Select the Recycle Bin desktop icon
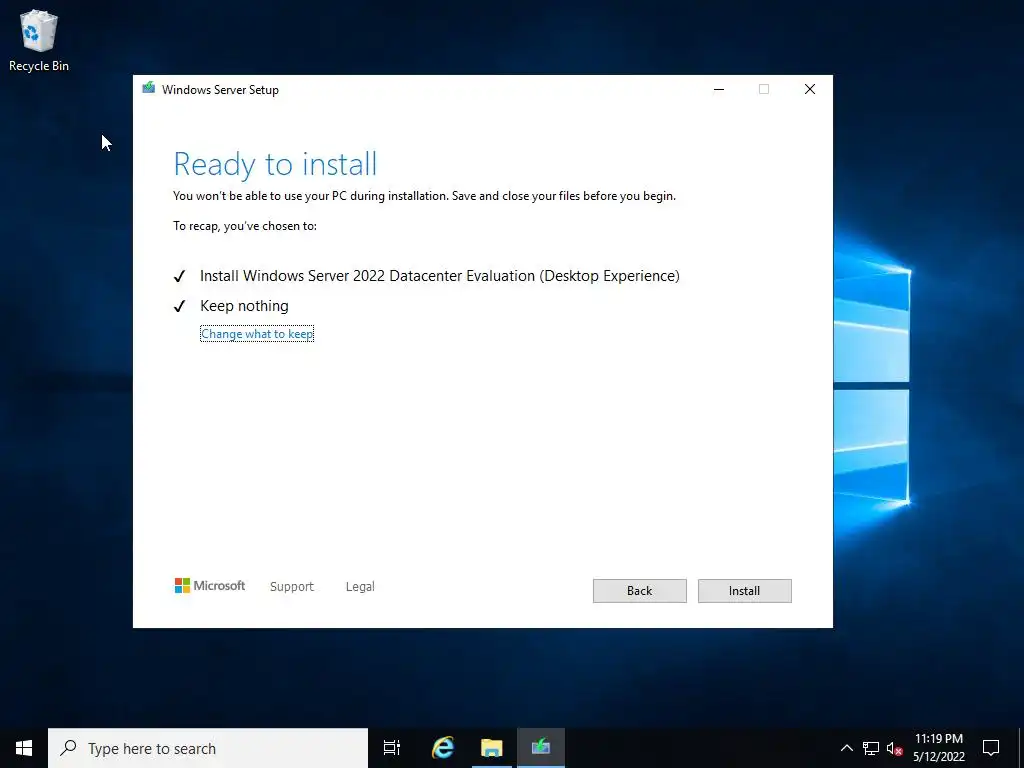This screenshot has height=768, width=1024. tap(39, 40)
